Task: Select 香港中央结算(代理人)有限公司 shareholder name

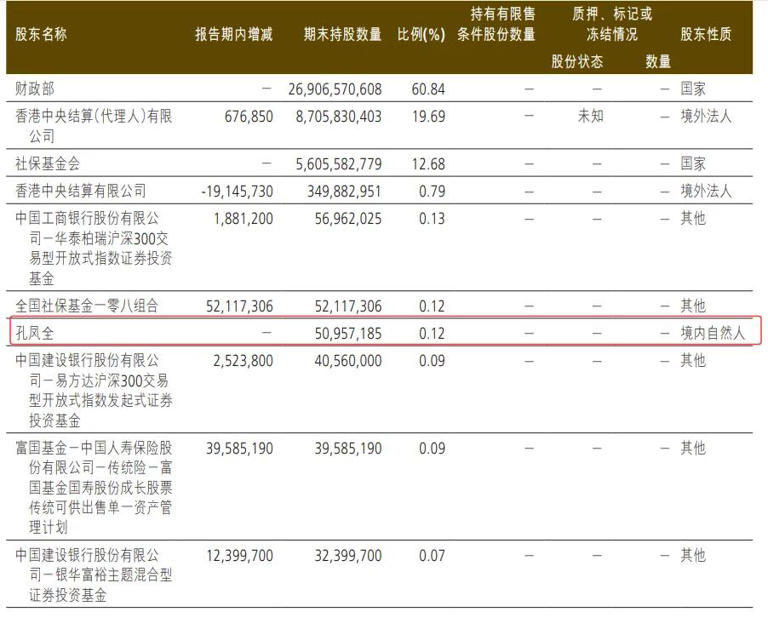Action: [x=94, y=126]
